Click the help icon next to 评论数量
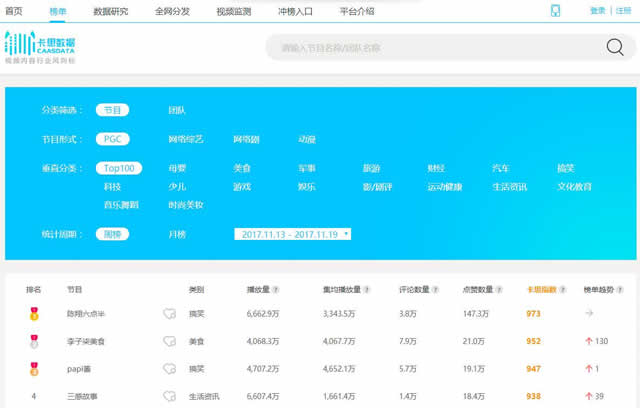 pyautogui.click(x=436, y=290)
